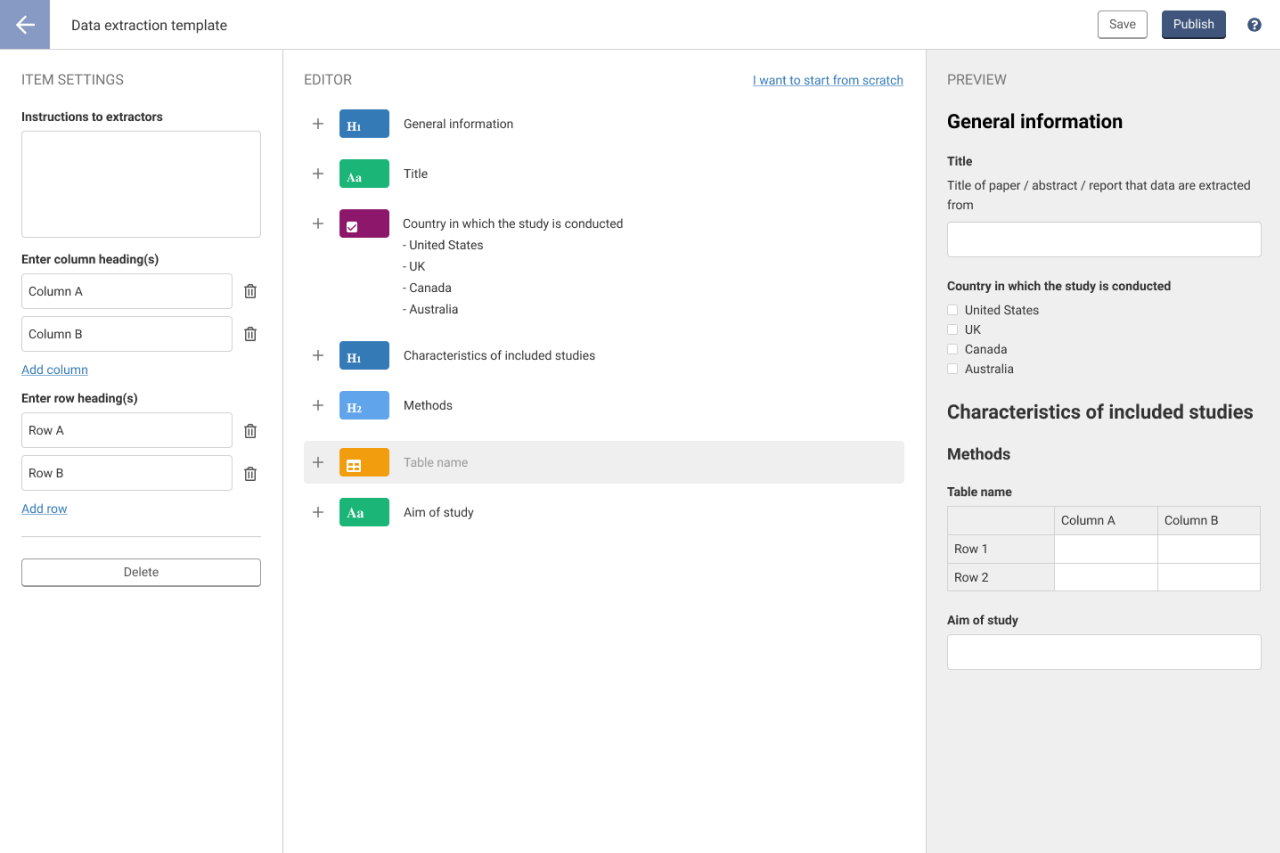Click the plus beside Country item

pyautogui.click(x=318, y=224)
